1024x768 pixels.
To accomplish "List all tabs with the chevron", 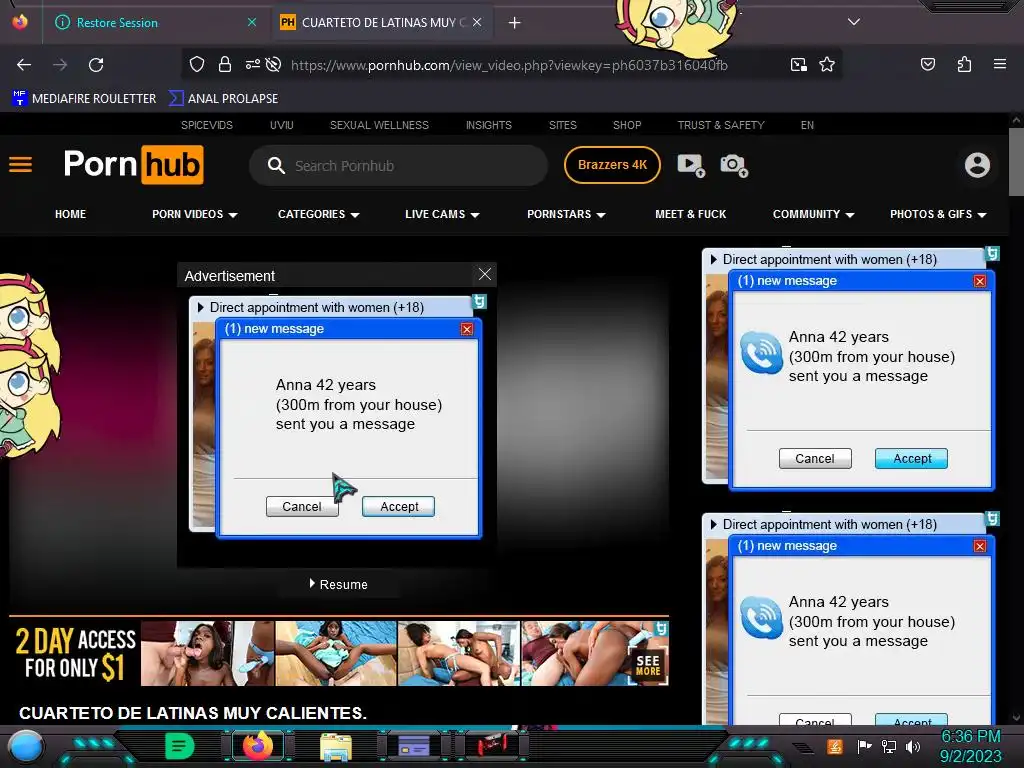I will 854,22.
